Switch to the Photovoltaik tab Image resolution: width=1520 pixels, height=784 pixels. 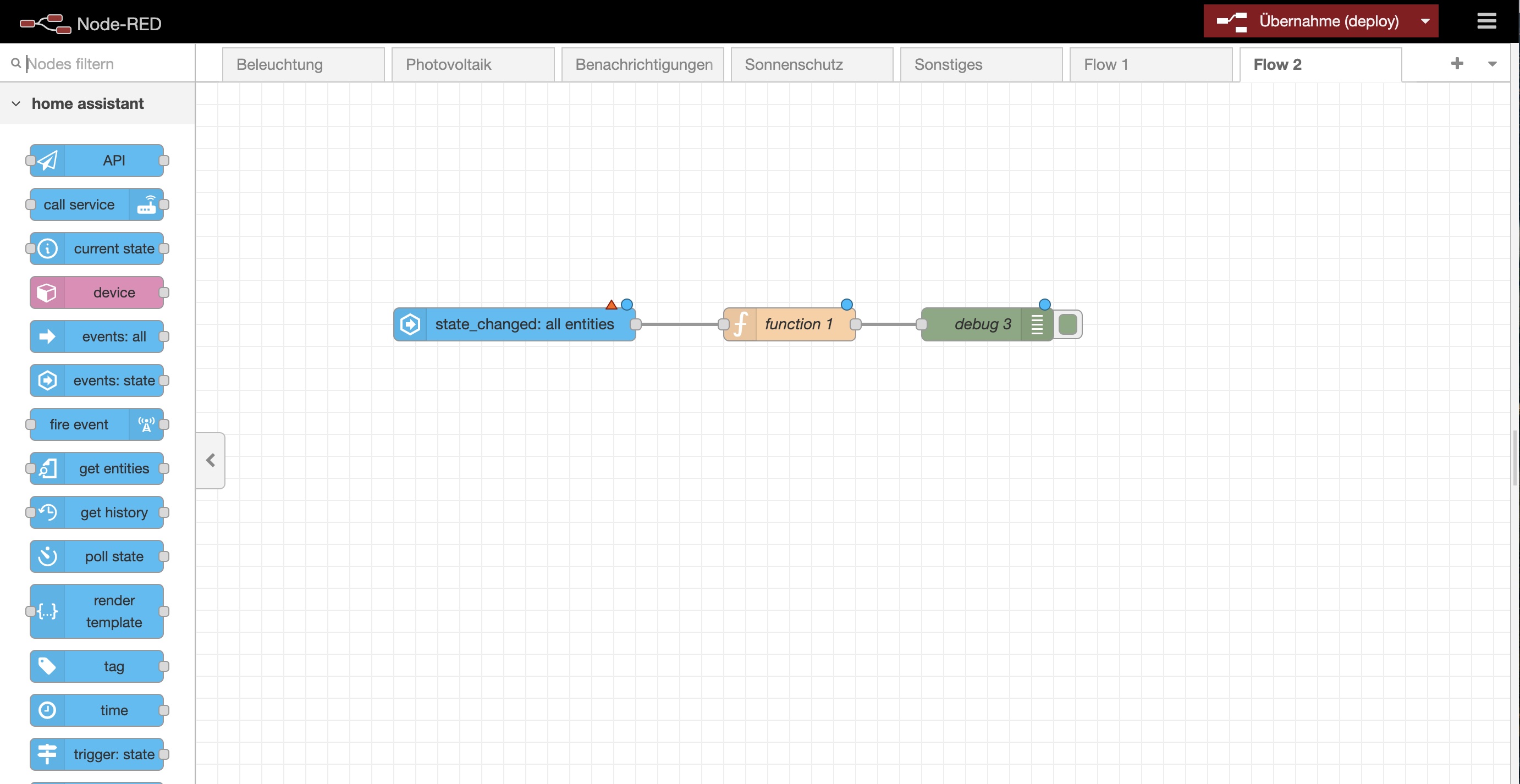click(x=448, y=63)
